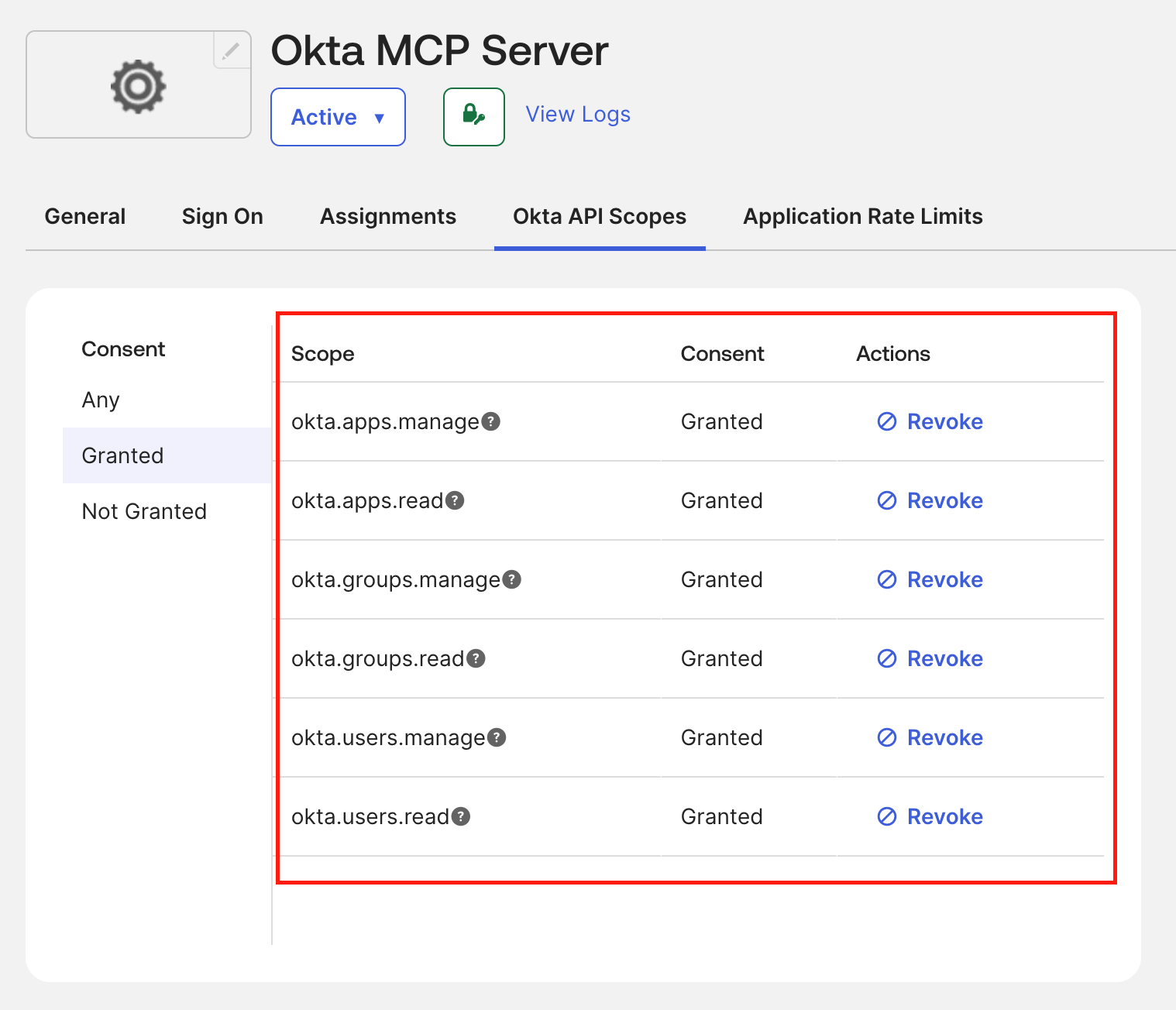Revoke the okta.users.read scope
This screenshot has height=1010, width=1176.
pos(930,816)
